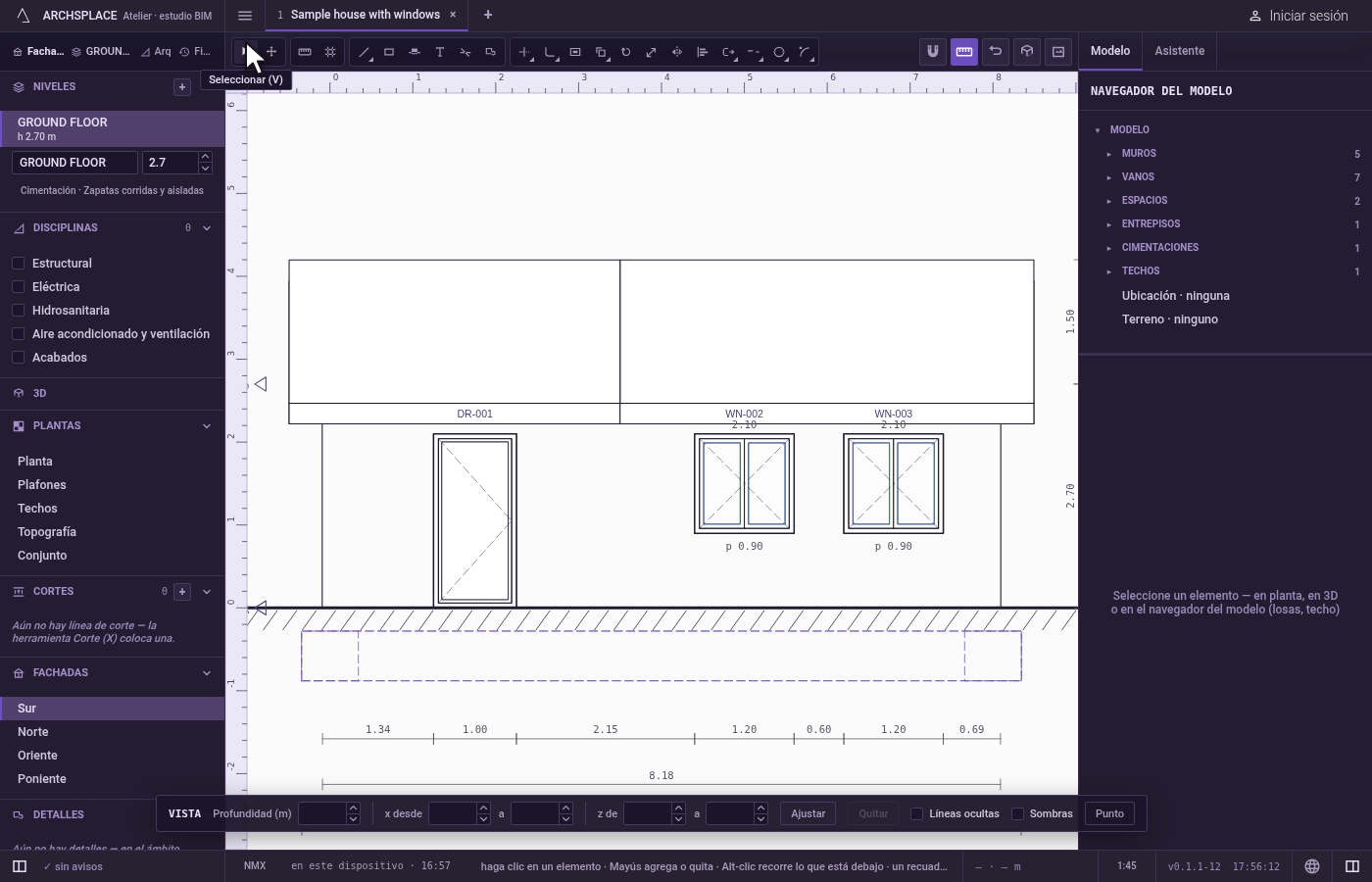Image resolution: width=1372 pixels, height=882 pixels.
Task: Select the line drawing tool
Action: point(364,52)
